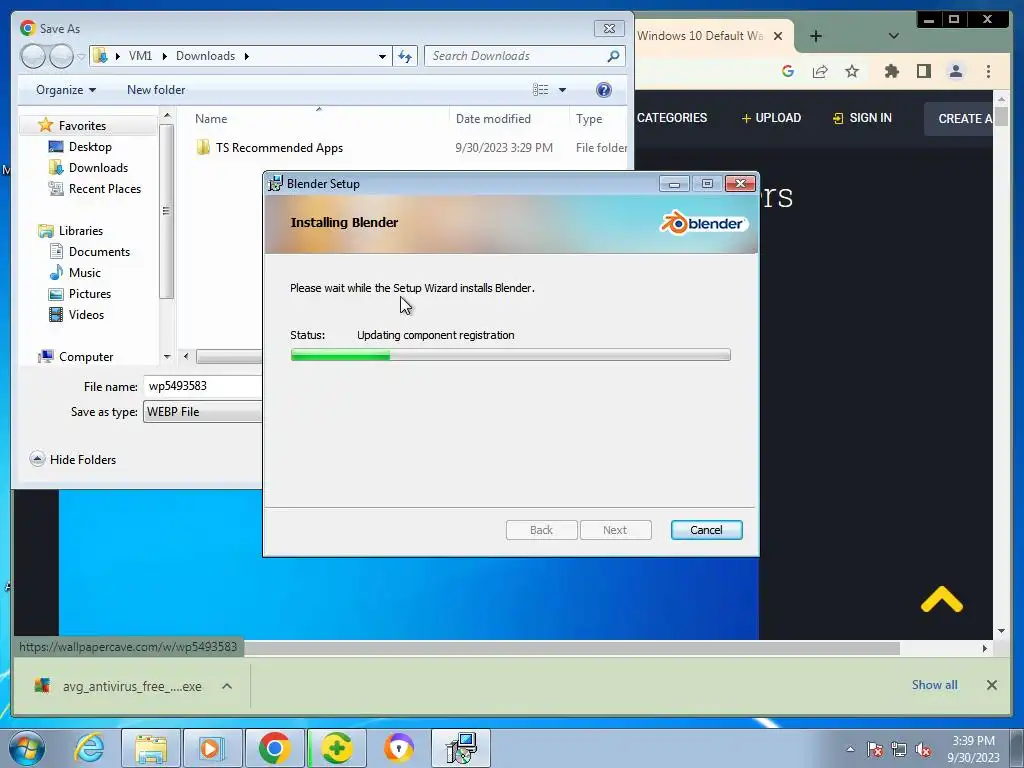The height and width of the screenshot is (768, 1024).
Task: Switch to Chrome via taskbar icon
Action: (274, 748)
